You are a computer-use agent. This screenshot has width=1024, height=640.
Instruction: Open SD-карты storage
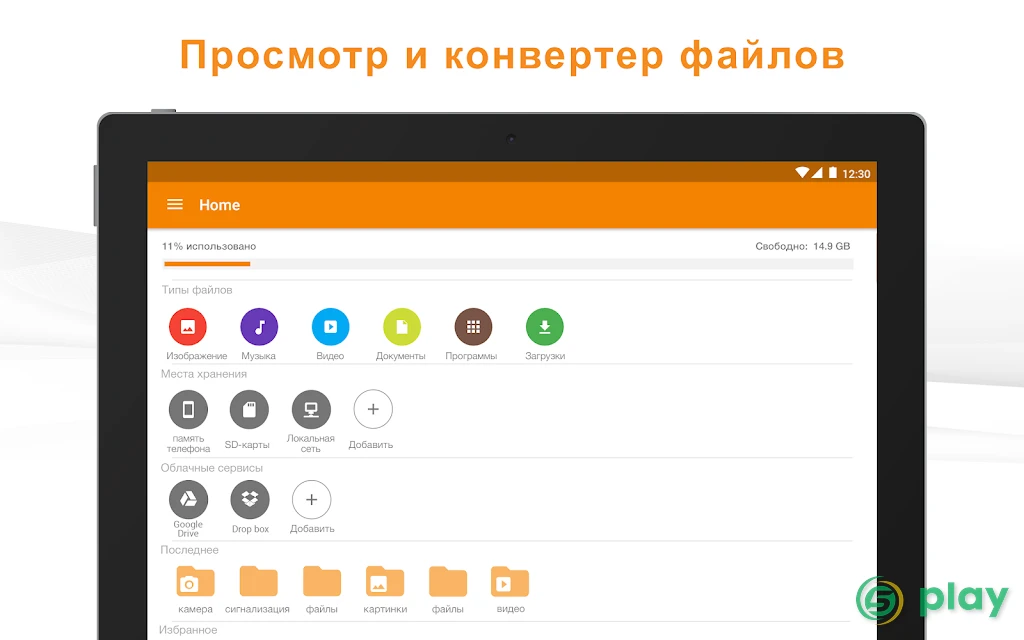coord(249,409)
